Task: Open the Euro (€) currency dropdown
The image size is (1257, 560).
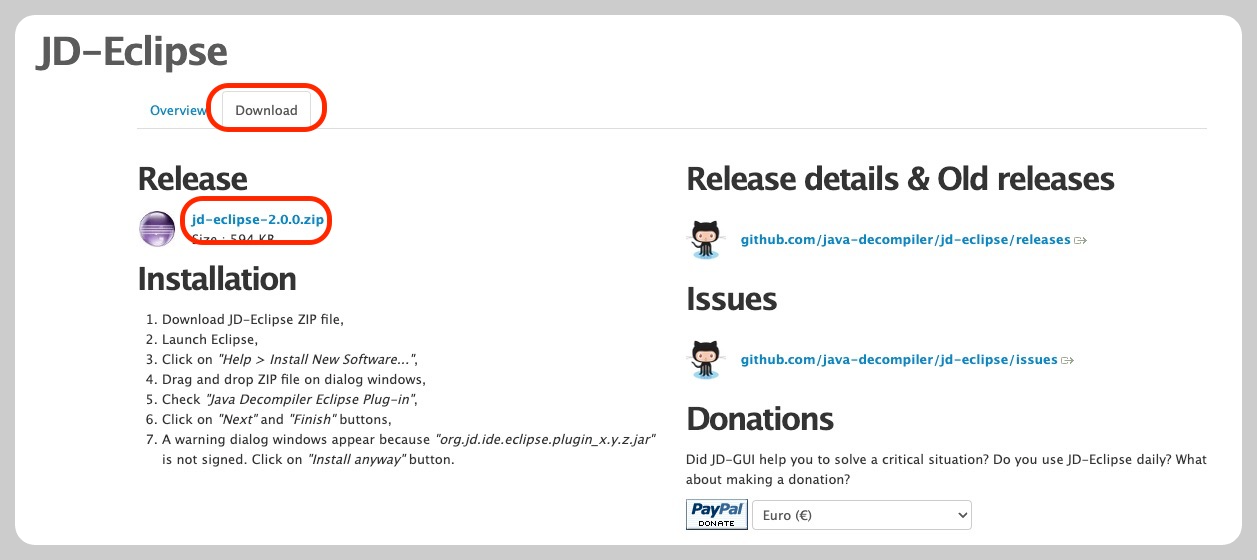Action: pos(861,515)
